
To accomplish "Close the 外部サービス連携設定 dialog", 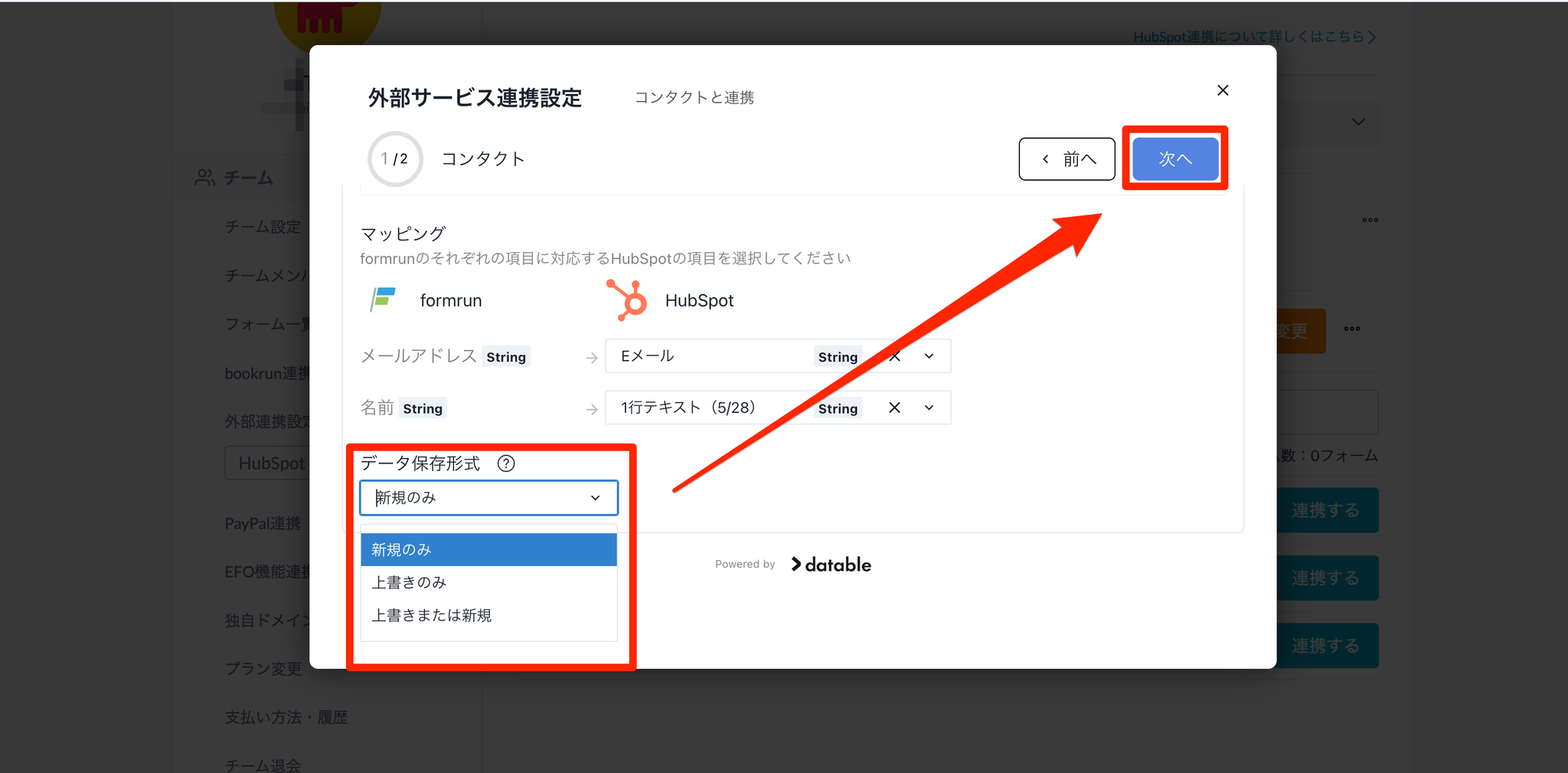I will (1223, 90).
